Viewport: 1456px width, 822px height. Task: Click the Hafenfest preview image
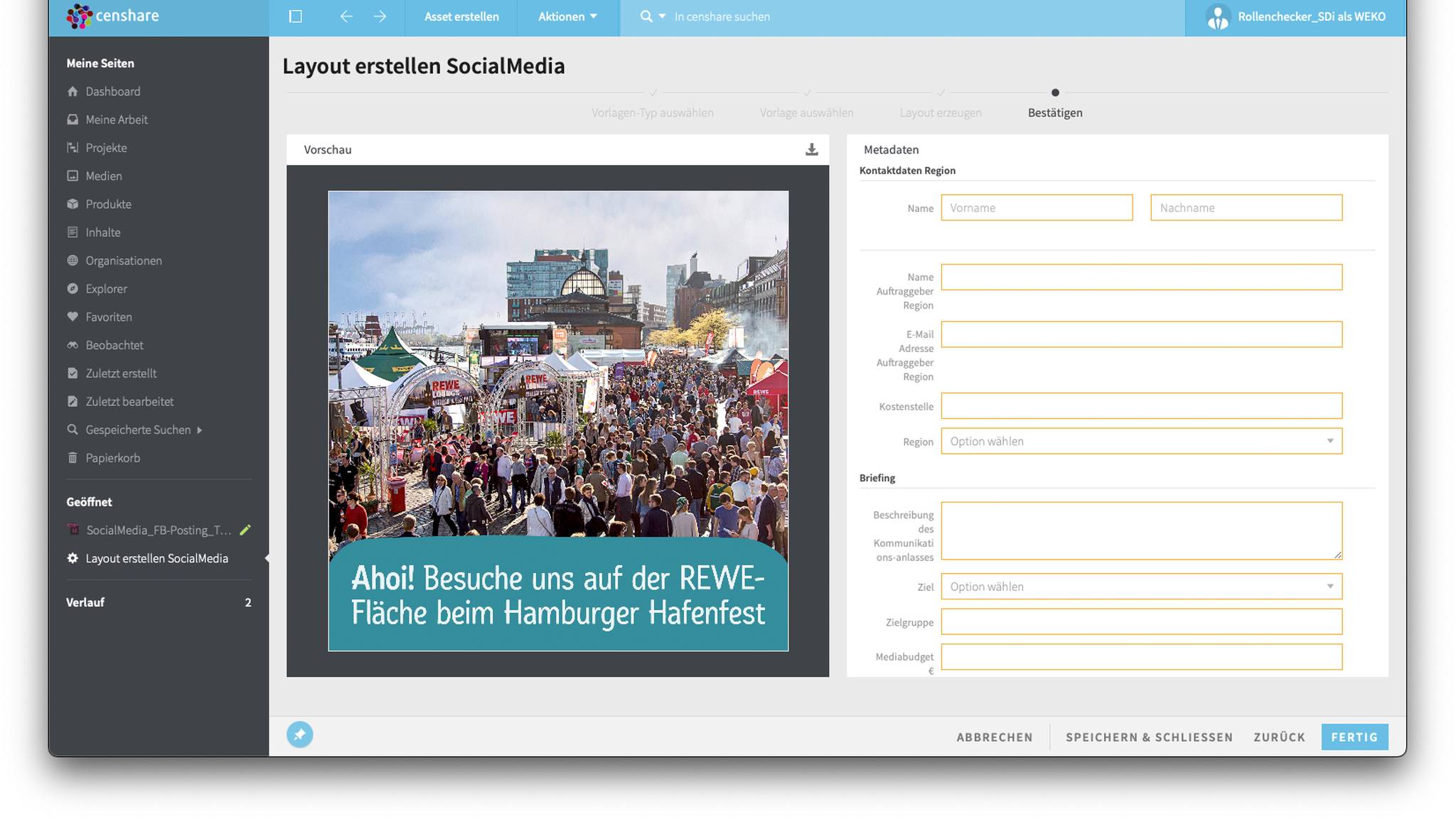[558, 421]
